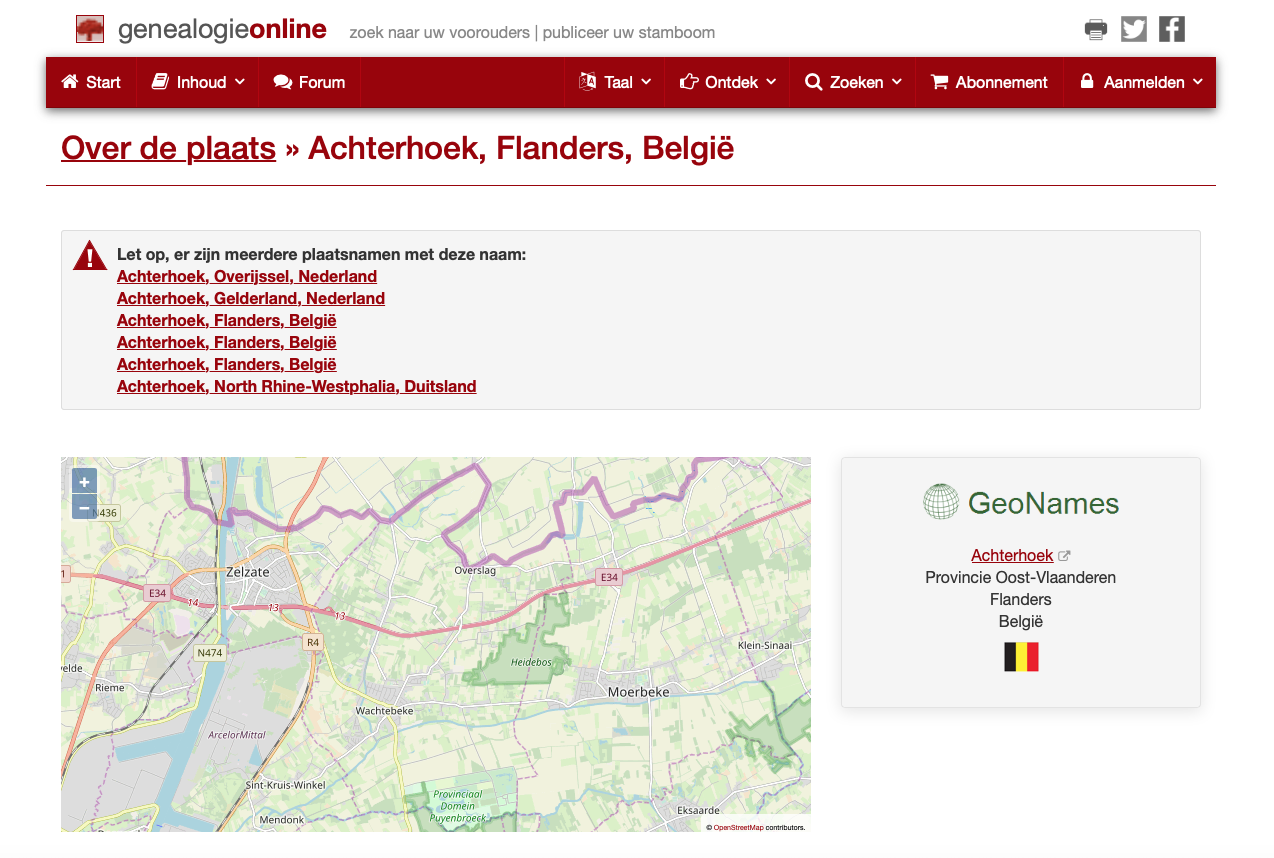Viewport: 1274px width, 858px height.
Task: Click the 'Over de plaats' heading link
Action: [x=168, y=148]
